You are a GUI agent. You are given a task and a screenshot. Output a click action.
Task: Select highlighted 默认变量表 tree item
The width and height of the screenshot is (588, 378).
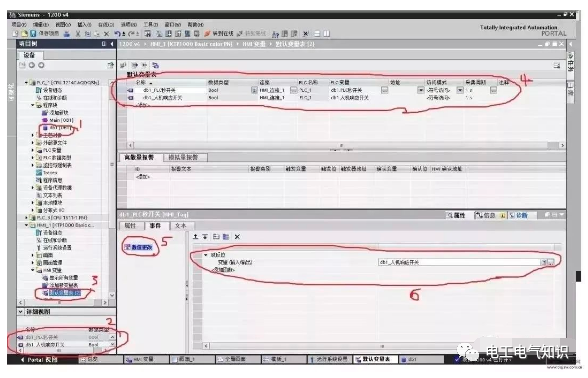(x=62, y=293)
